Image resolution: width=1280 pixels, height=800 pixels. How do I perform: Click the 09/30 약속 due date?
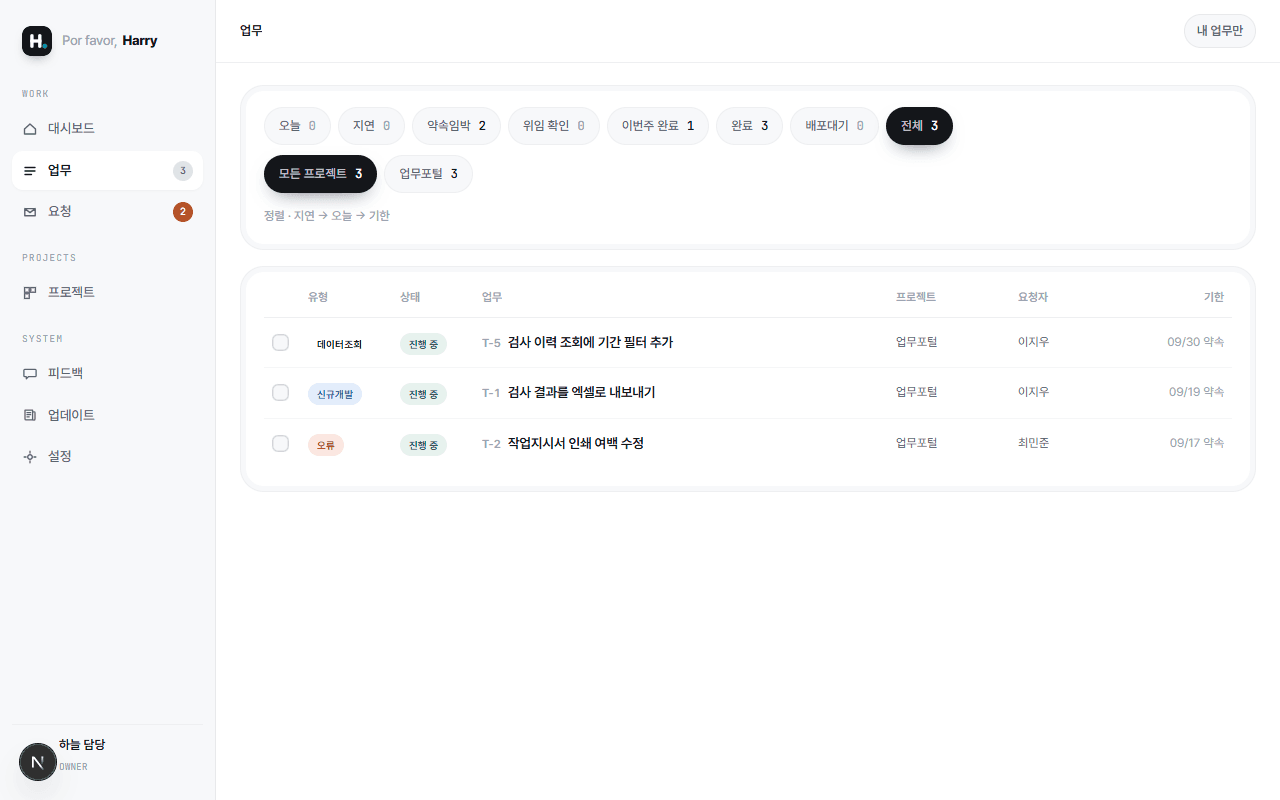[x=1196, y=342]
